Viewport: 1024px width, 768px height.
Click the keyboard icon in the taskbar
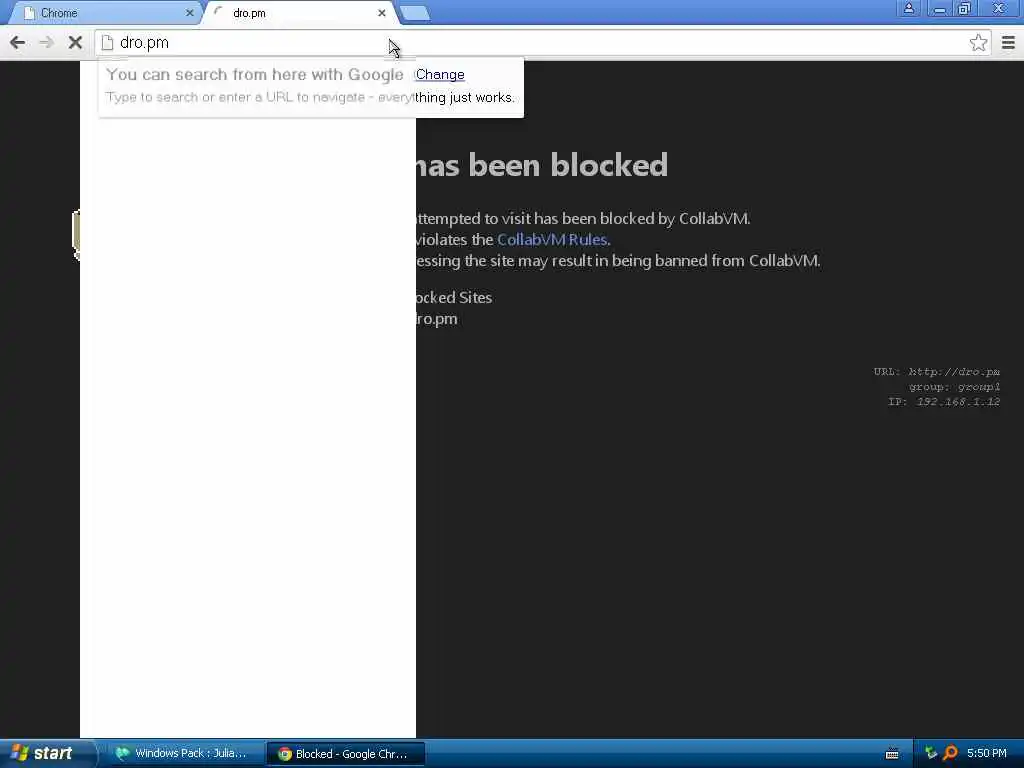click(892, 754)
